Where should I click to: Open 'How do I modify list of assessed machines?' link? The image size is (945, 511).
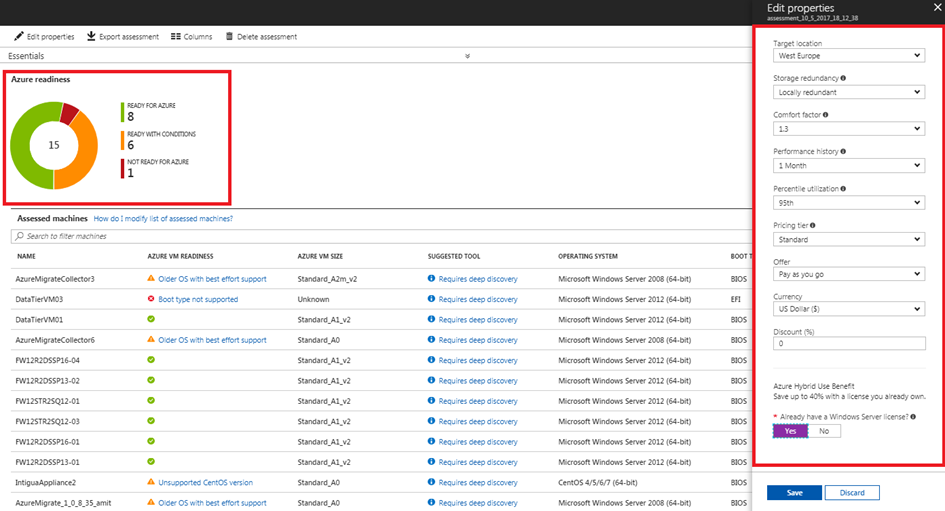(163, 219)
